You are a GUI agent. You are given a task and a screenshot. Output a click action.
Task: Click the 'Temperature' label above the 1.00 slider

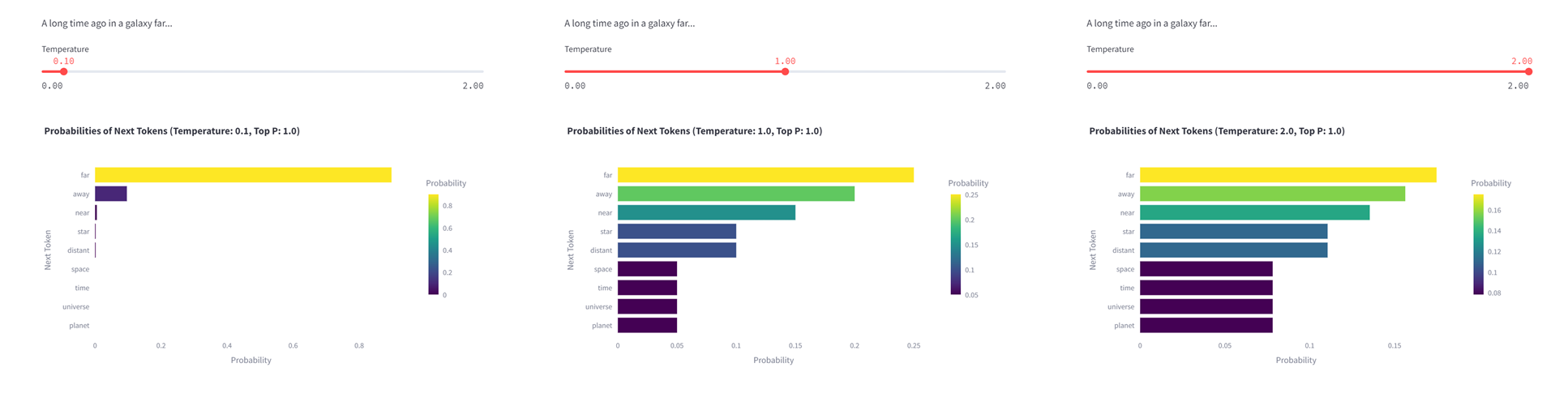(589, 49)
